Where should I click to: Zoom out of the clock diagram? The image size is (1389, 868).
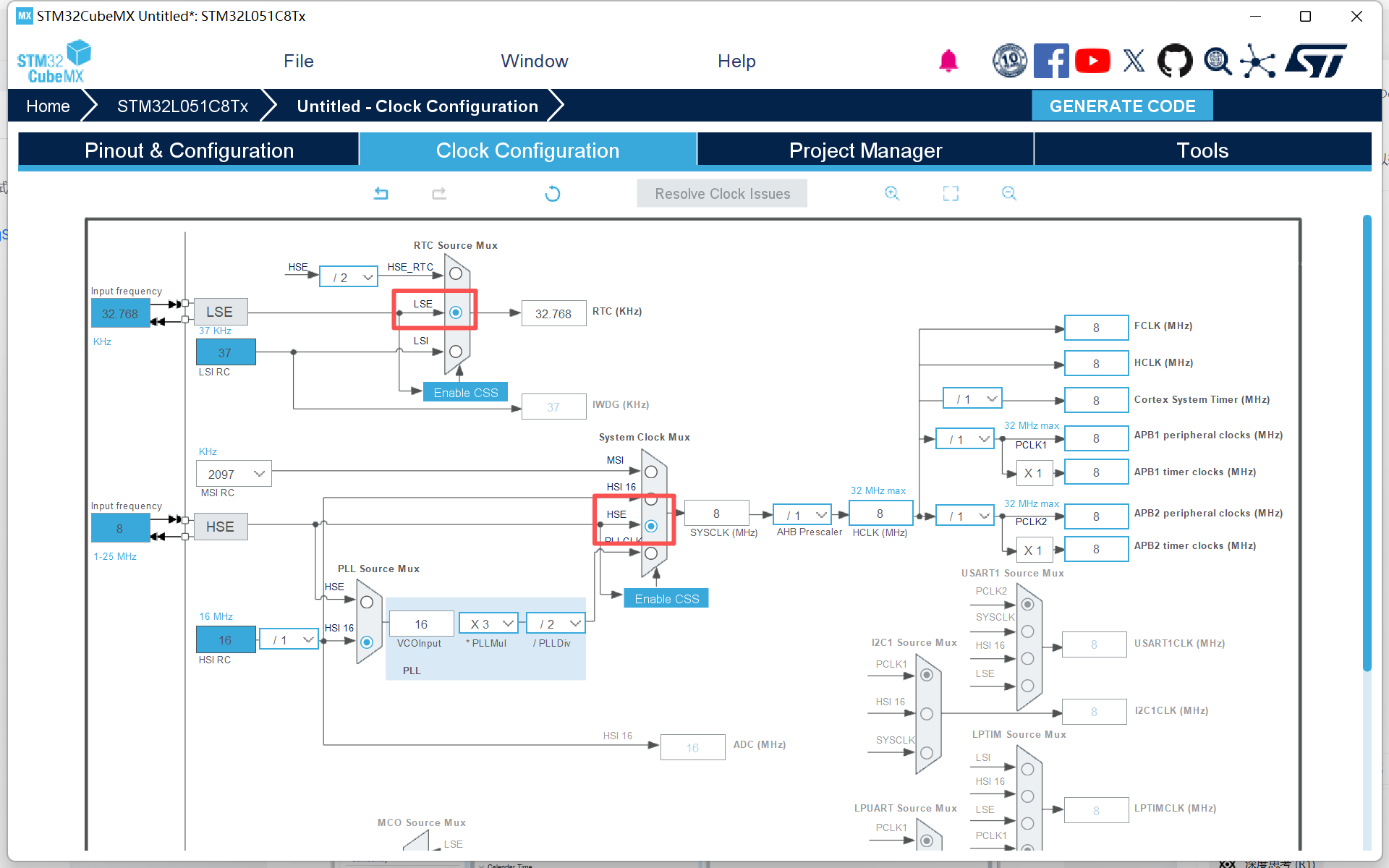(1009, 193)
